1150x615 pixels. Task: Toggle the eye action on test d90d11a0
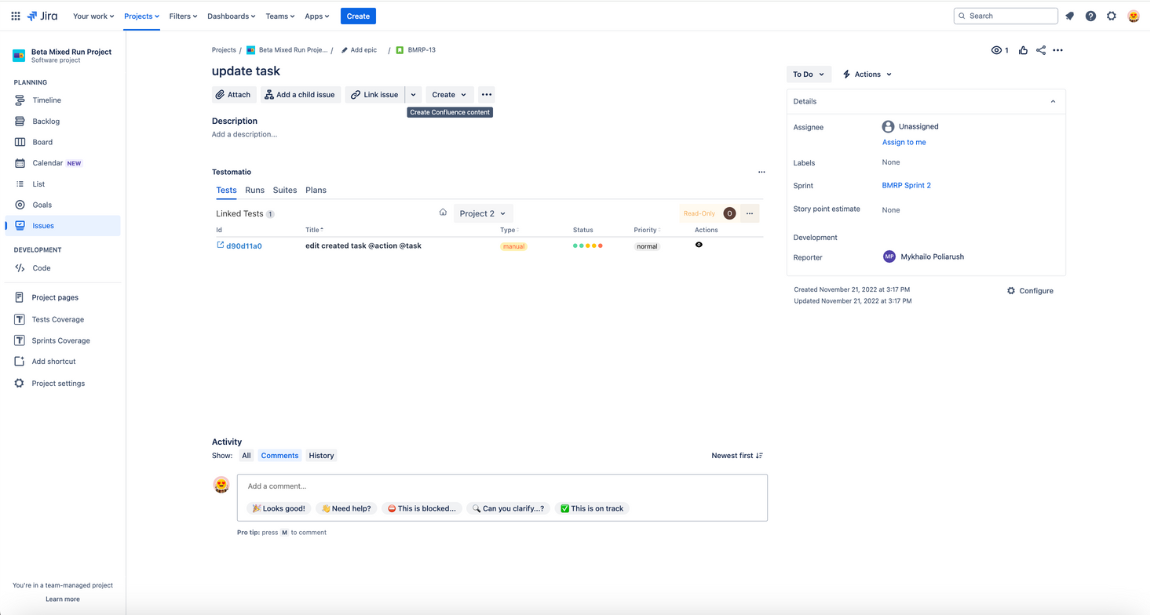click(699, 245)
